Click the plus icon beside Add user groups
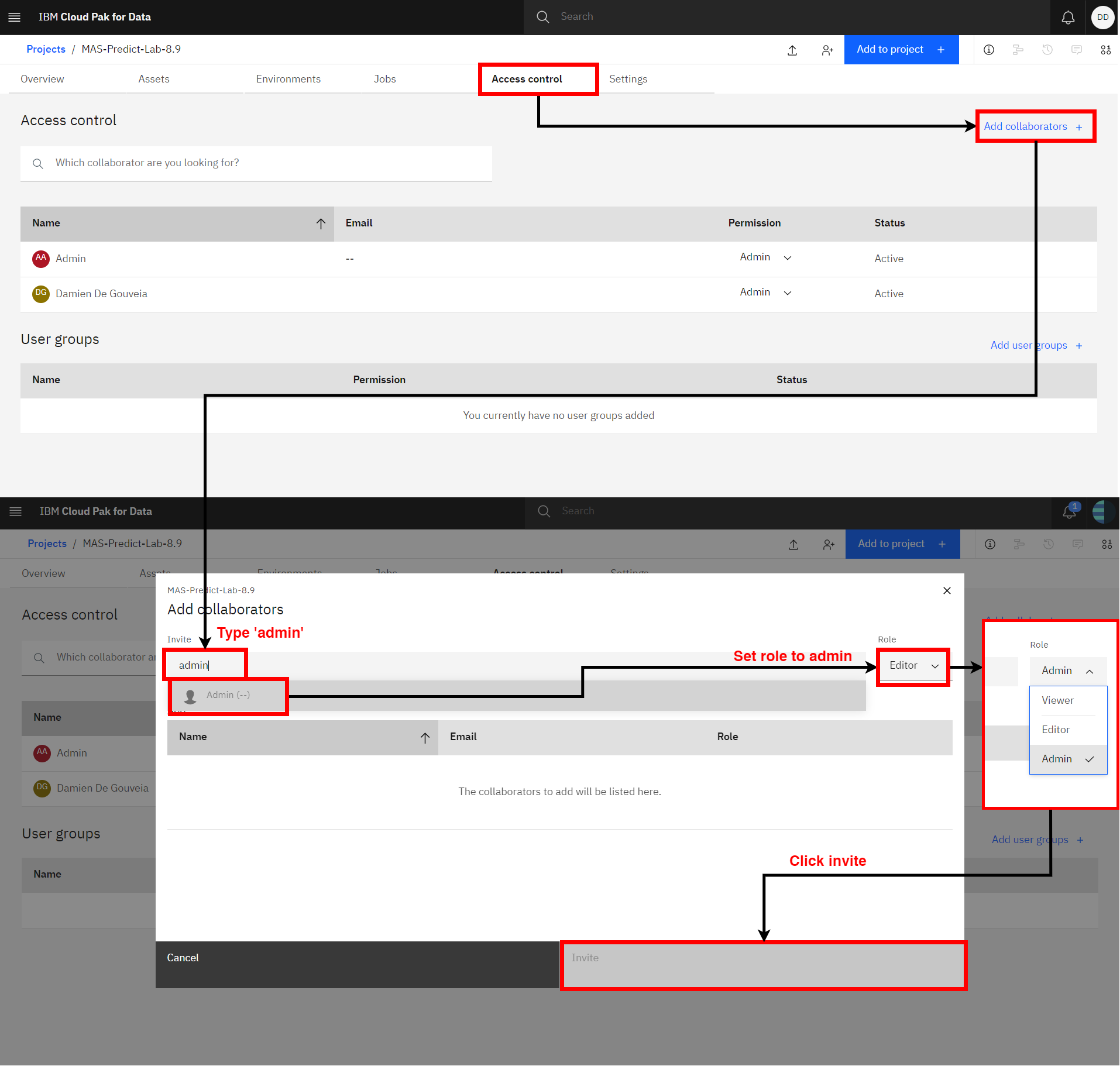The image size is (1120, 1066). pyautogui.click(x=1079, y=346)
